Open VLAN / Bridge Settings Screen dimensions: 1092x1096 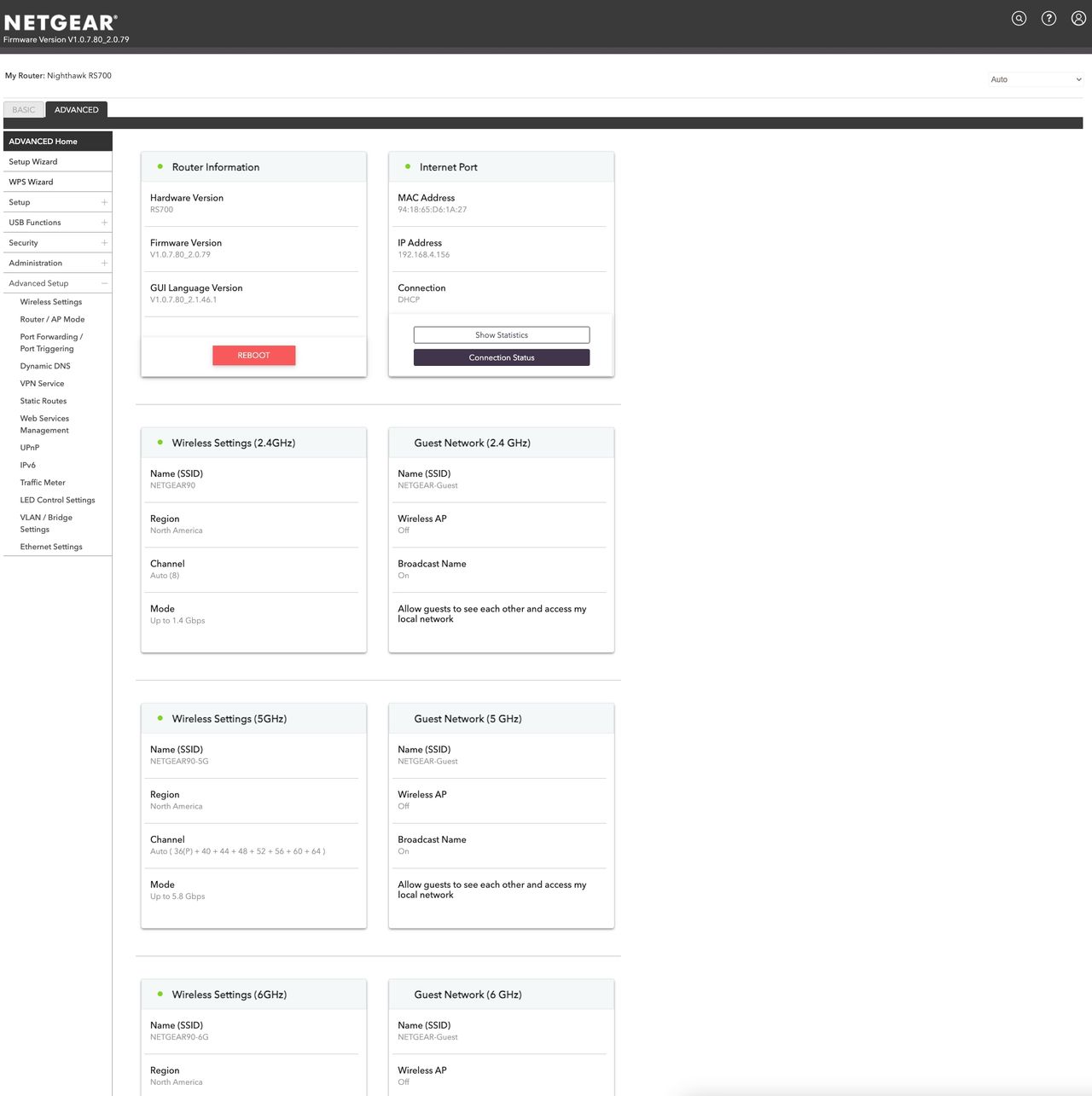(46, 524)
